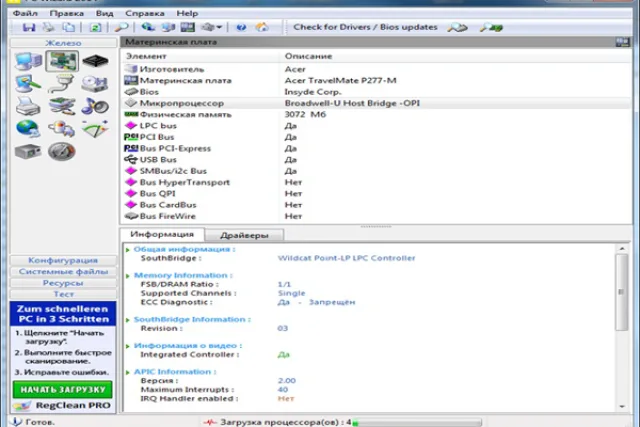The width and height of the screenshot is (640, 427).
Task: Click the Элемент column header
Action: click(x=200, y=56)
